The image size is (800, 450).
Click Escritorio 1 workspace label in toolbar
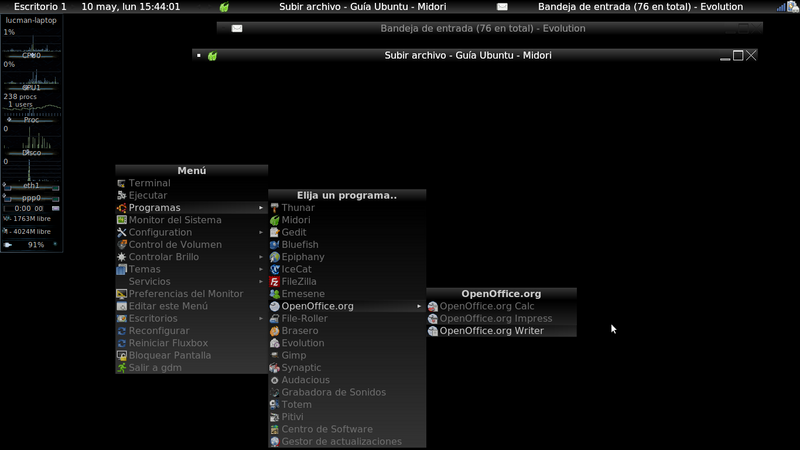40,7
